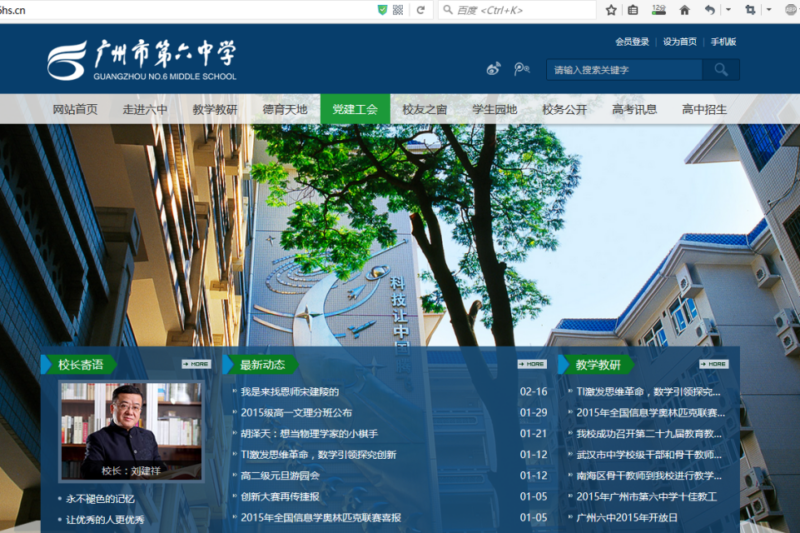This screenshot has width=800, height=533.
Task: Click the 设为首页 link
Action: (680, 42)
